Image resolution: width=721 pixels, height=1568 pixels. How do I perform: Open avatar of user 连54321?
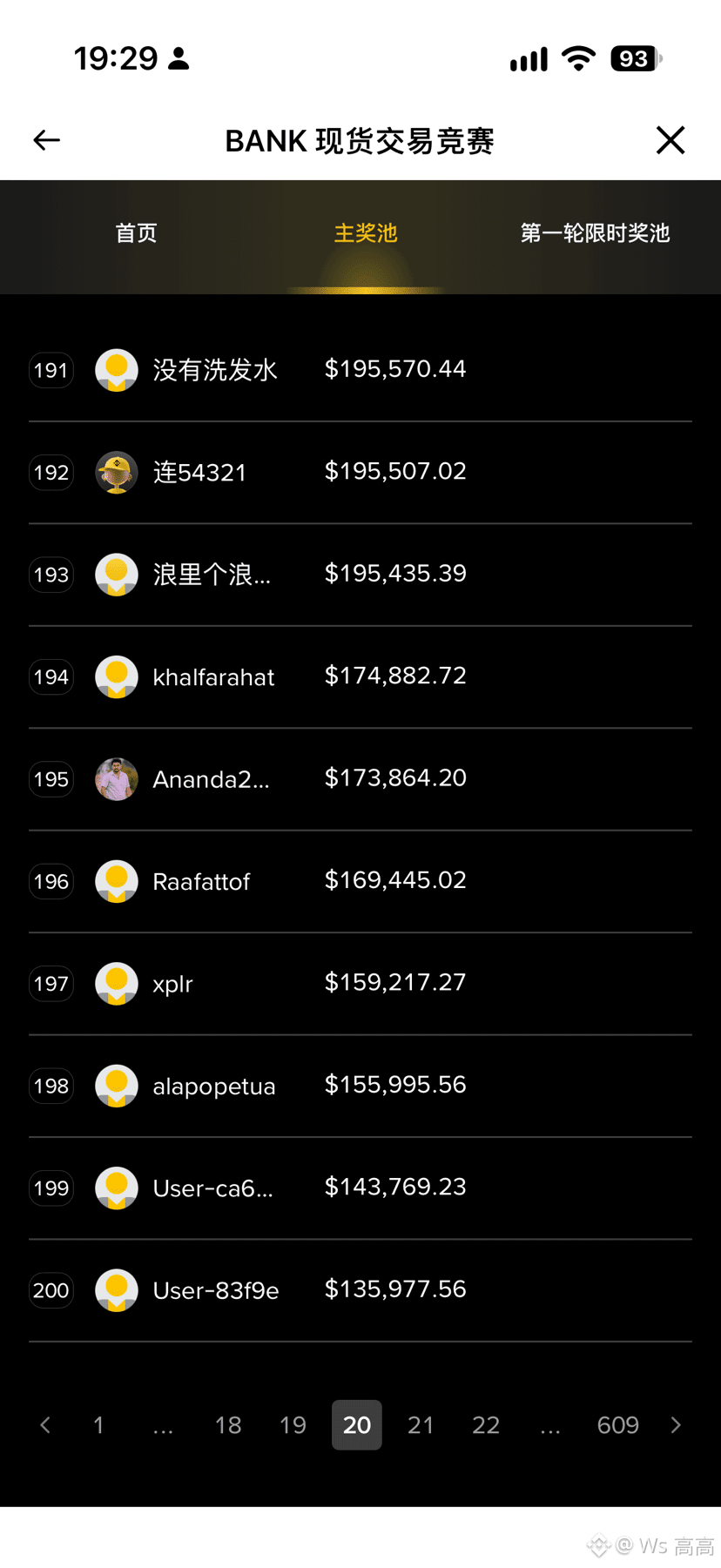(117, 473)
